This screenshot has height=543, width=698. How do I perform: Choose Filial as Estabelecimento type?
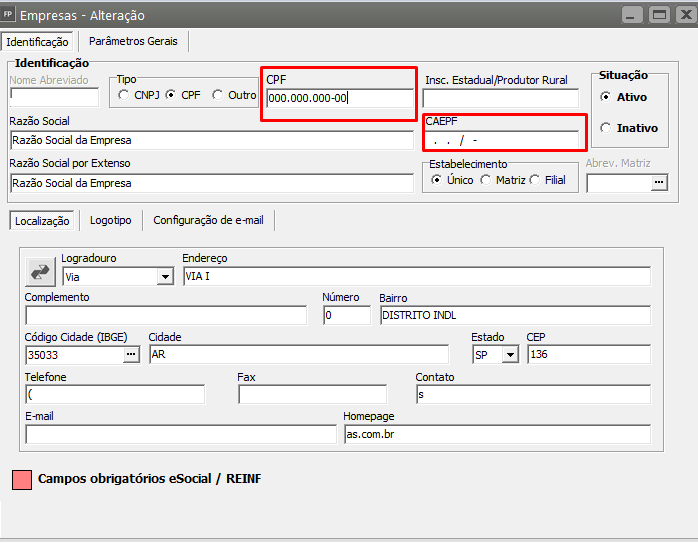(535, 180)
